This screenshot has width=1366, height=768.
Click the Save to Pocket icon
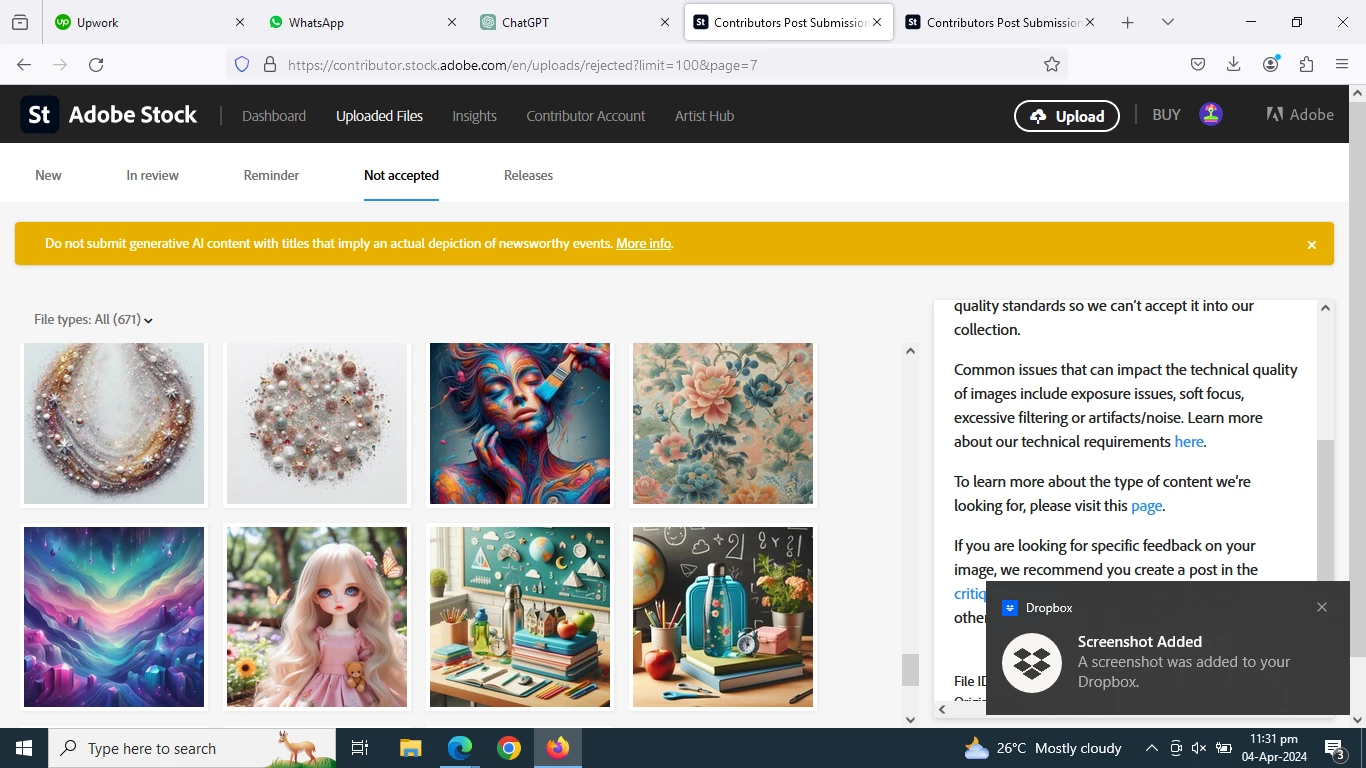tap(1197, 64)
